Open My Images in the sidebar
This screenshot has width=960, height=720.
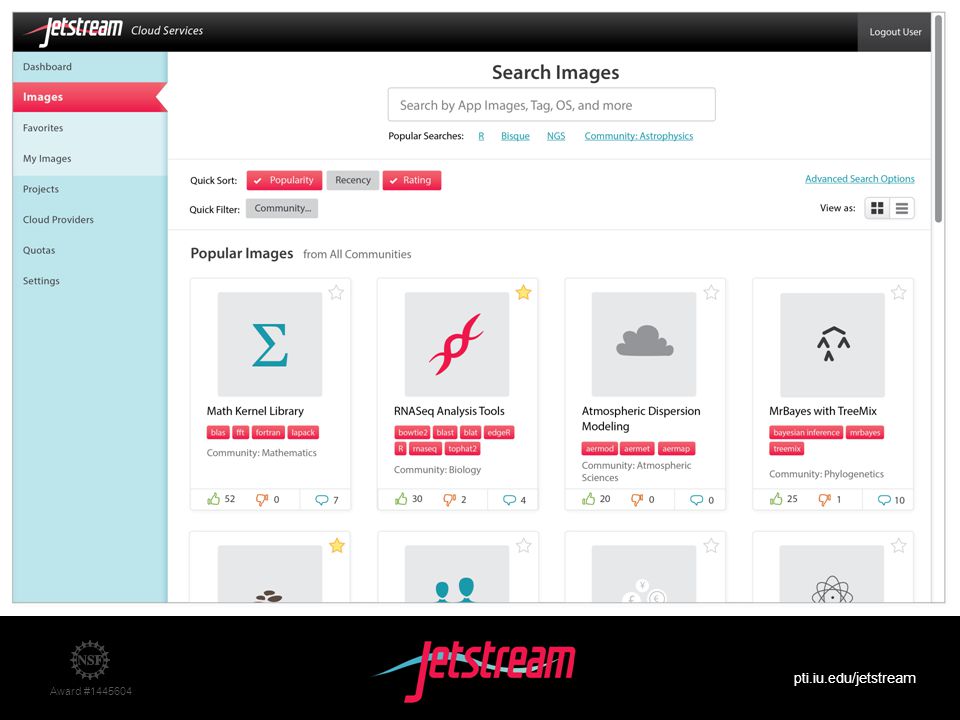tap(90, 159)
